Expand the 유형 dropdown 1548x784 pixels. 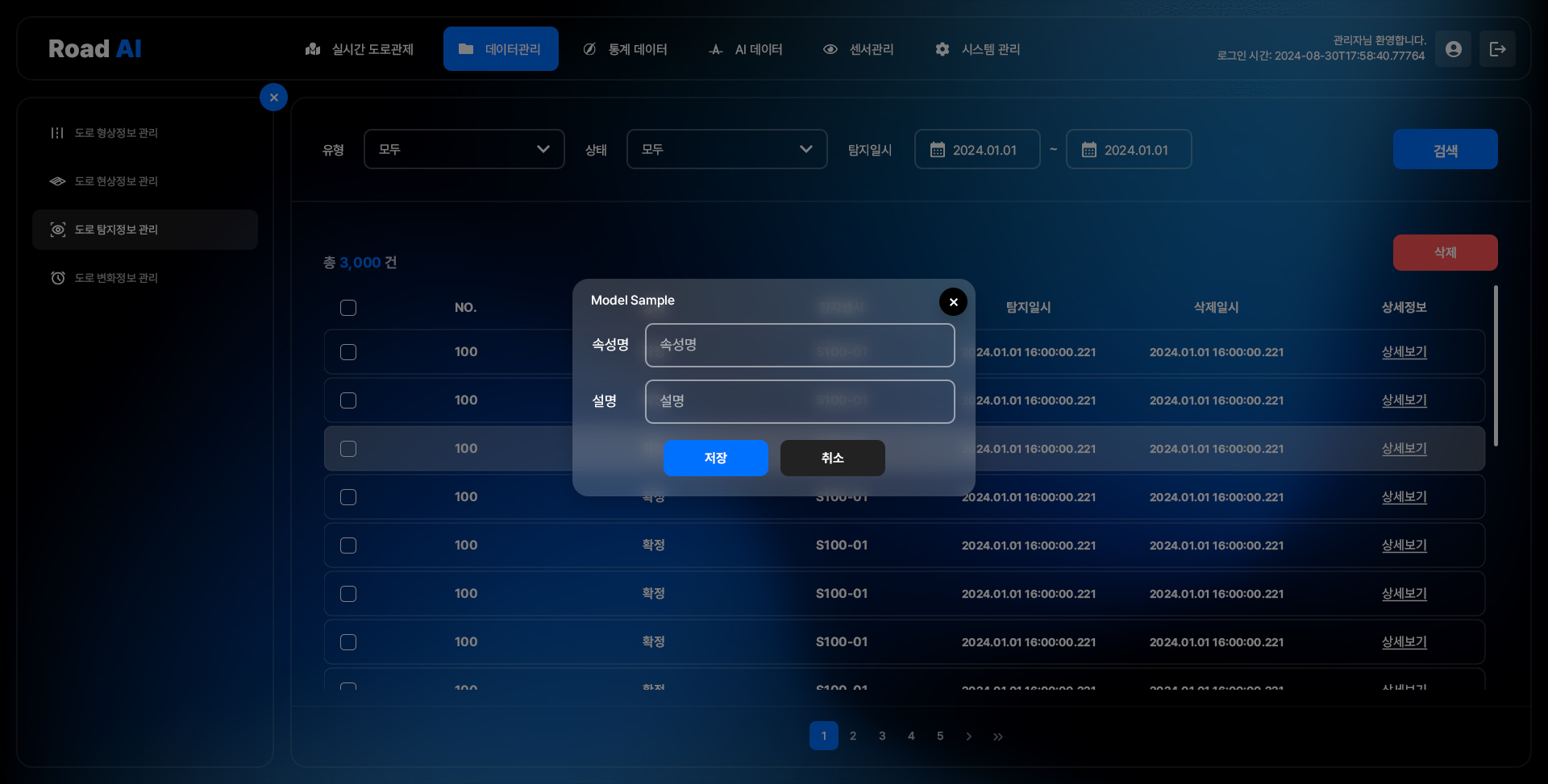point(464,149)
